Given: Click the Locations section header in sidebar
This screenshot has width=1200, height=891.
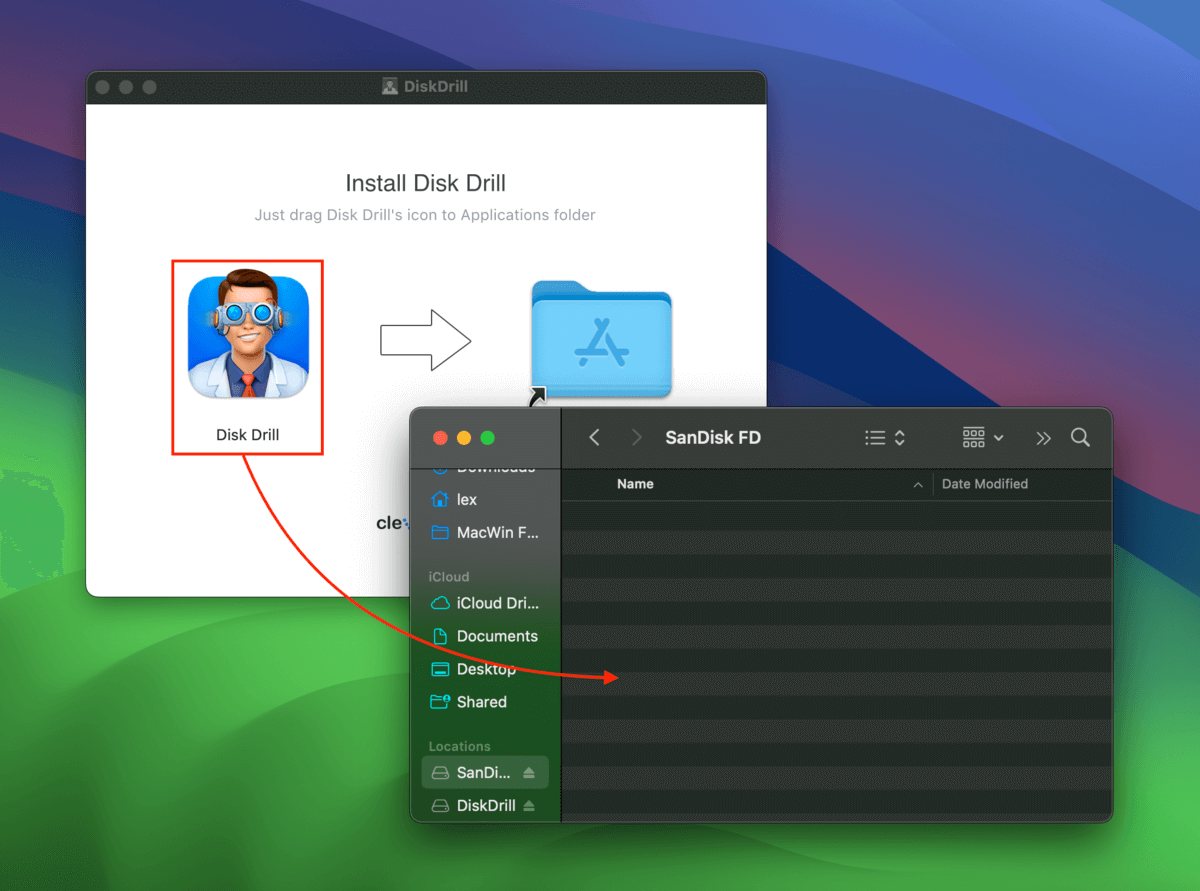Looking at the screenshot, I should pos(460,747).
